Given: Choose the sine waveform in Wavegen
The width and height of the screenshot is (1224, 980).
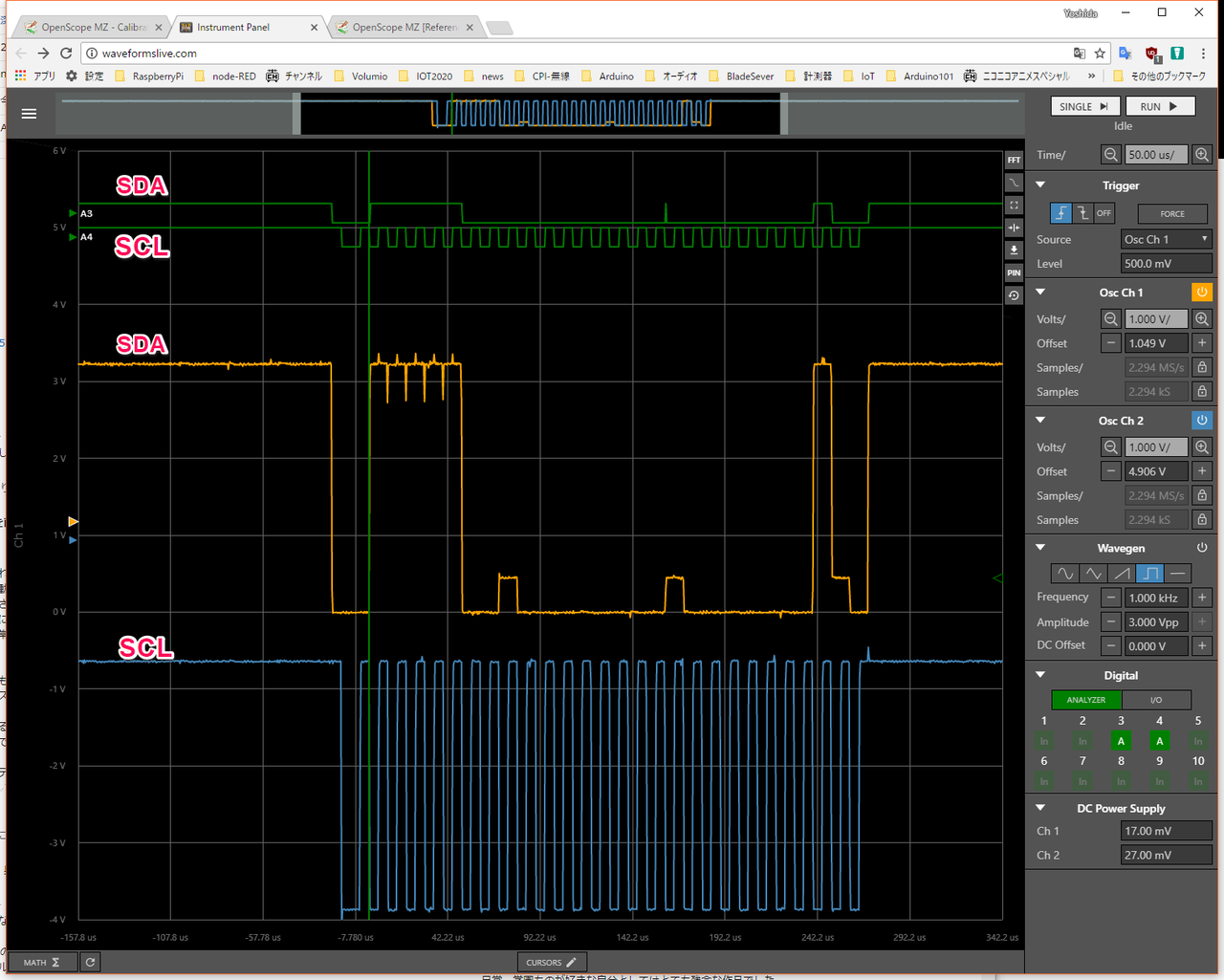Looking at the screenshot, I should coord(1064,574).
